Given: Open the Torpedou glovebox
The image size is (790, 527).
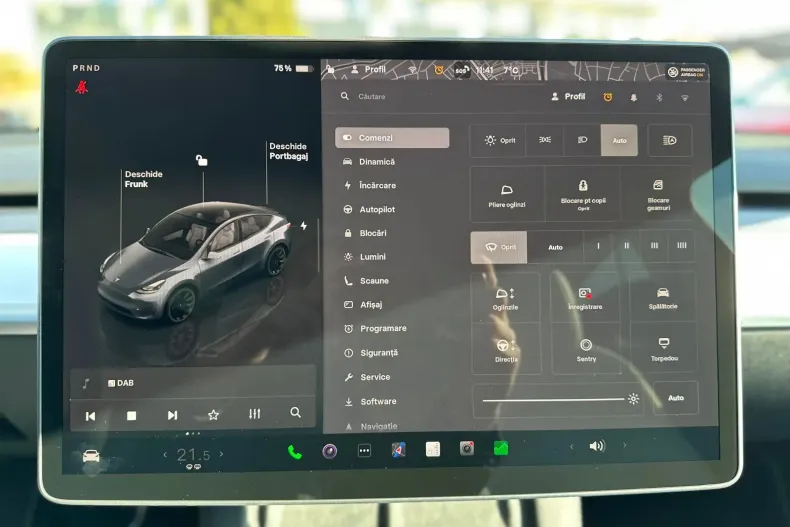Looking at the screenshot, I should (664, 350).
